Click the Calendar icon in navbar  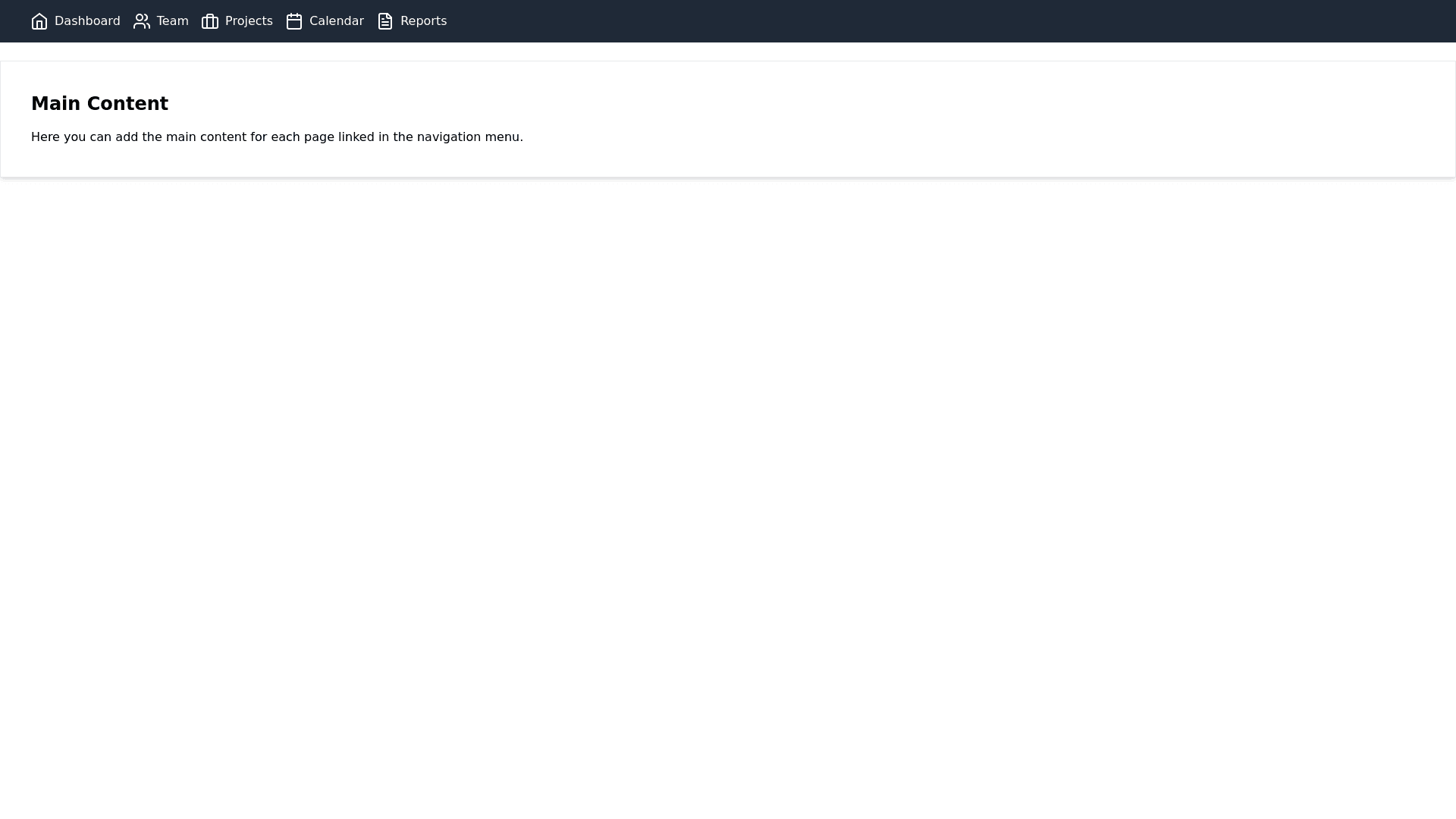[x=294, y=21]
